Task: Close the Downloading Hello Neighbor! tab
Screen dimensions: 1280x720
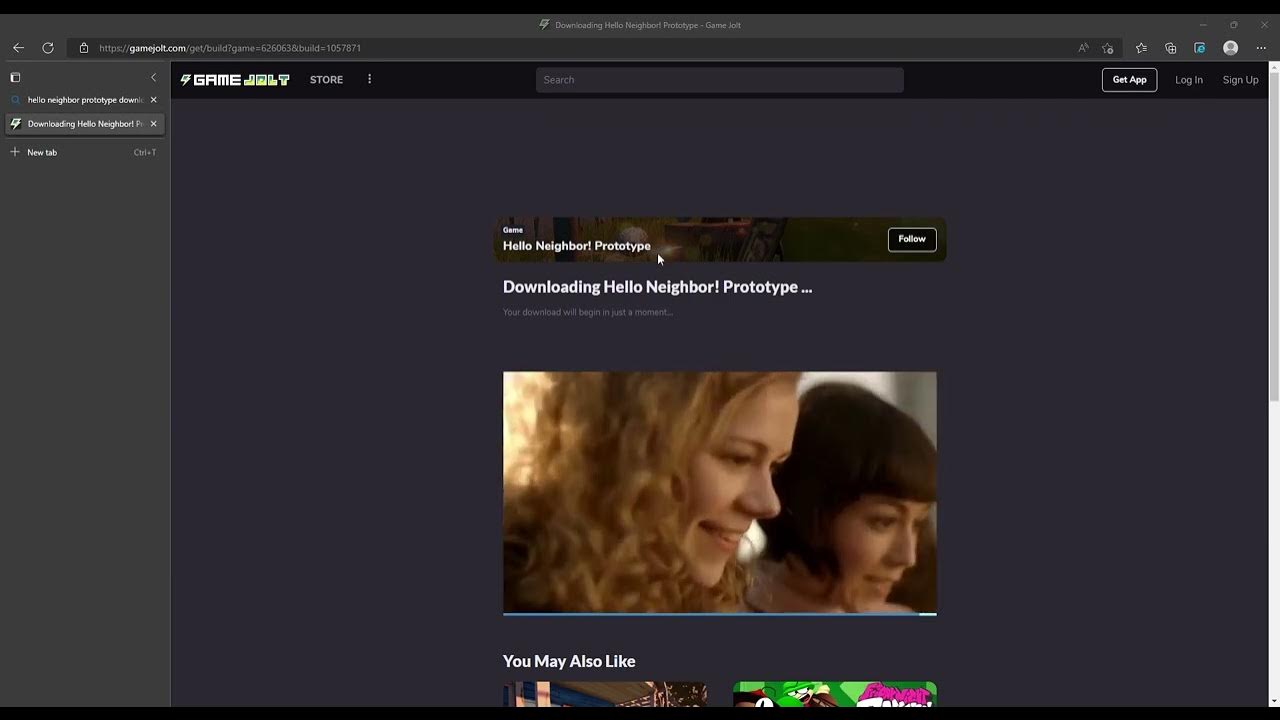Action: coord(153,124)
